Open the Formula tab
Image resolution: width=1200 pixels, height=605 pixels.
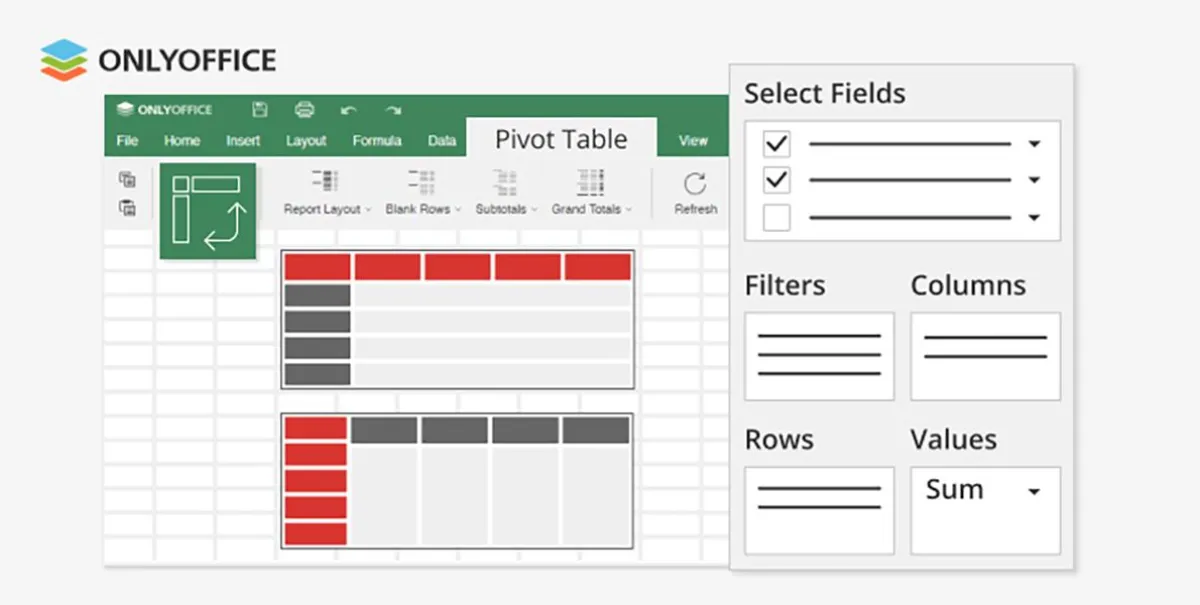pyautogui.click(x=377, y=141)
